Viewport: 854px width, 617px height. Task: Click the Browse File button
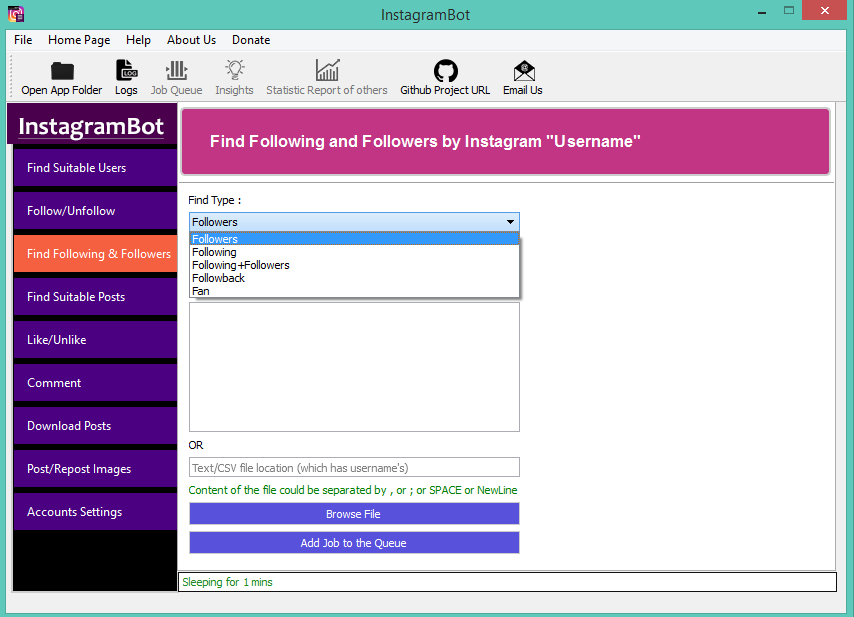coord(354,514)
